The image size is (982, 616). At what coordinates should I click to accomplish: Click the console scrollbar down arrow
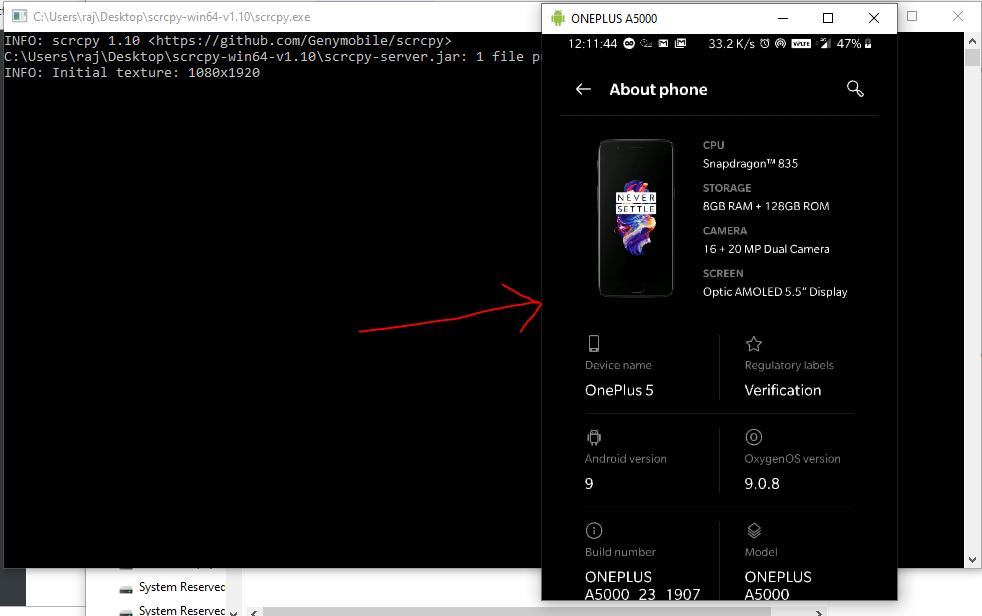(972, 560)
